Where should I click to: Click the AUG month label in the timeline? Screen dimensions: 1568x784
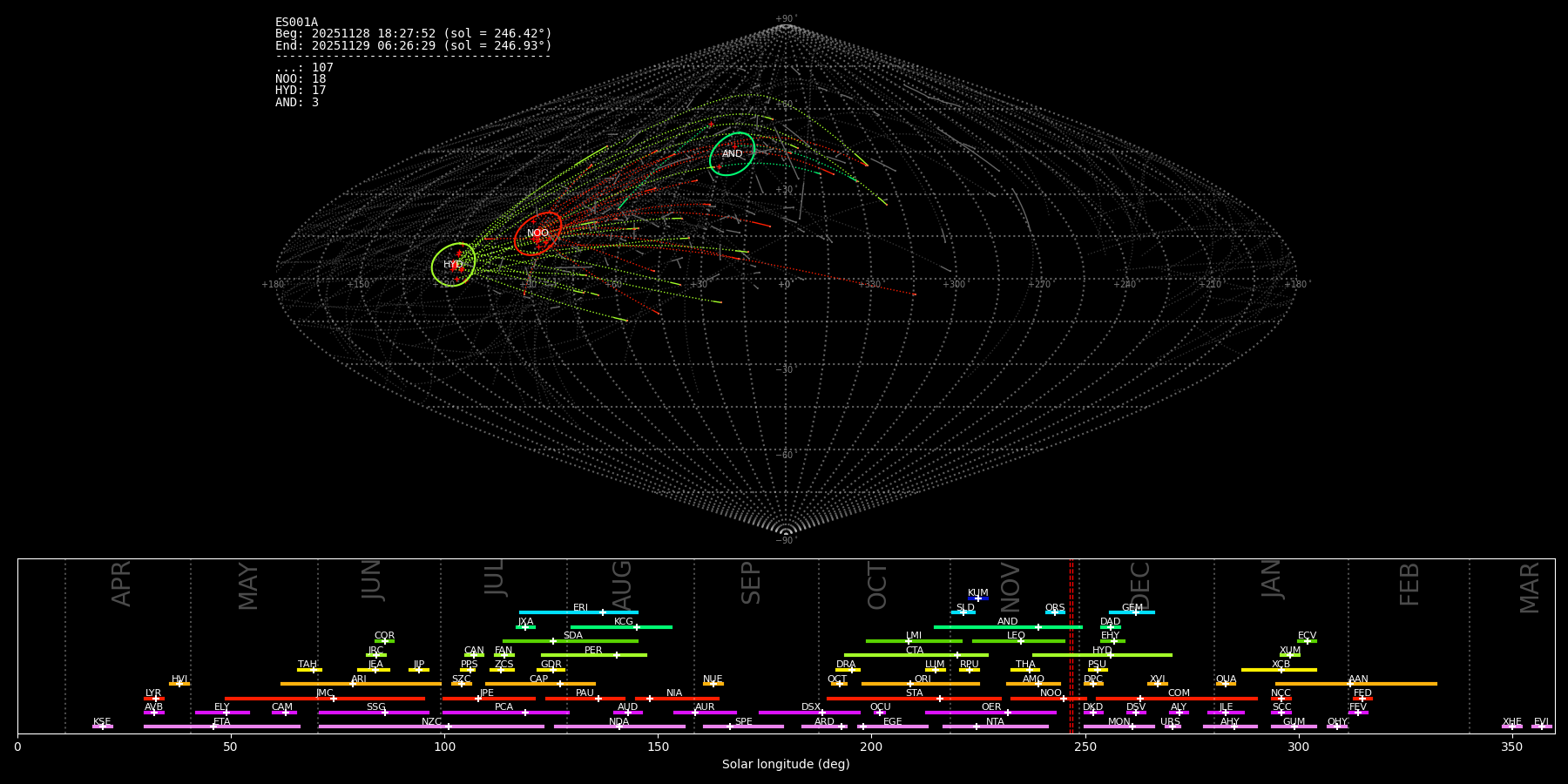coord(622,585)
